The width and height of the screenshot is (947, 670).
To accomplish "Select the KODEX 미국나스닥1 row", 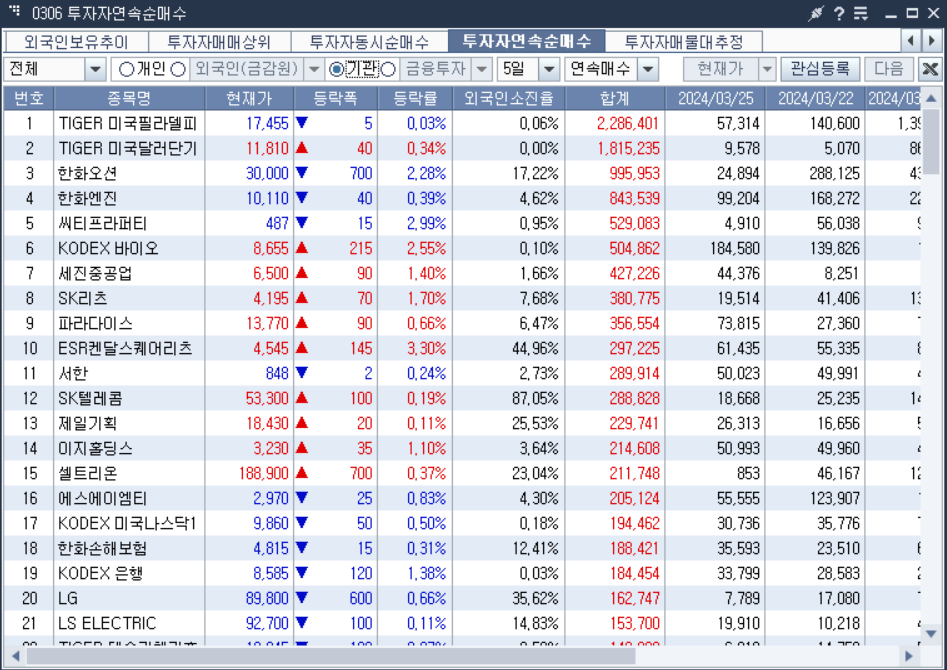I will [x=462, y=523].
